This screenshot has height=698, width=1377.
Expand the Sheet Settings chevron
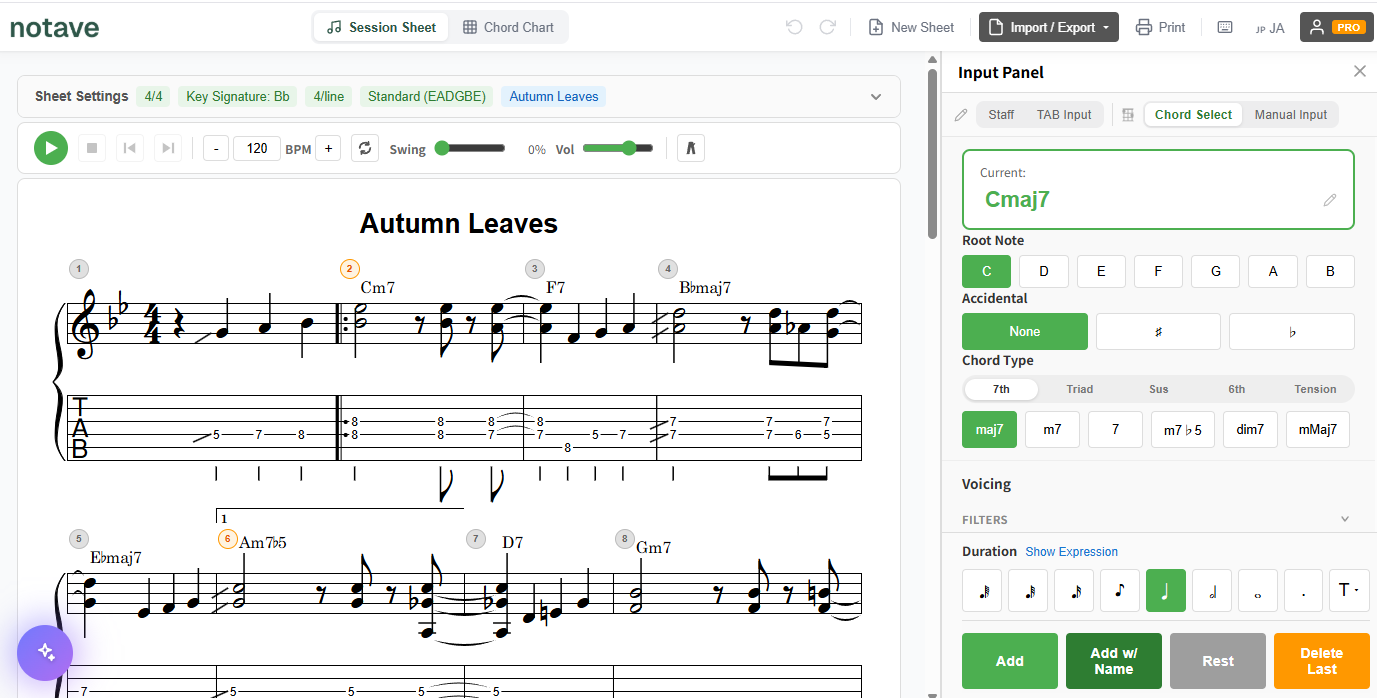876,97
